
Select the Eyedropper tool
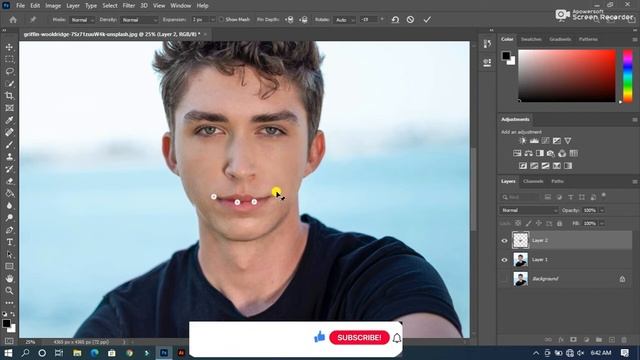click(9, 120)
